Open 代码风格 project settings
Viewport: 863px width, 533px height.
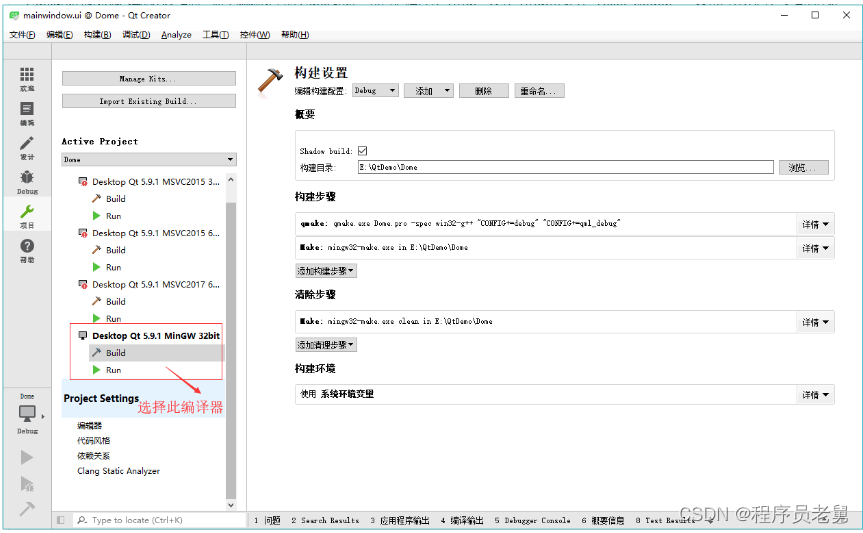tap(94, 440)
